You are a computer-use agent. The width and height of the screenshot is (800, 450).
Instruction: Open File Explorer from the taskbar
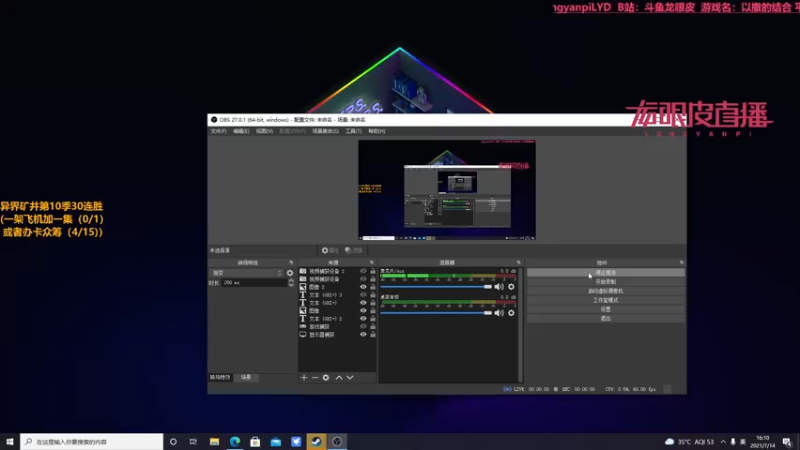click(x=214, y=441)
